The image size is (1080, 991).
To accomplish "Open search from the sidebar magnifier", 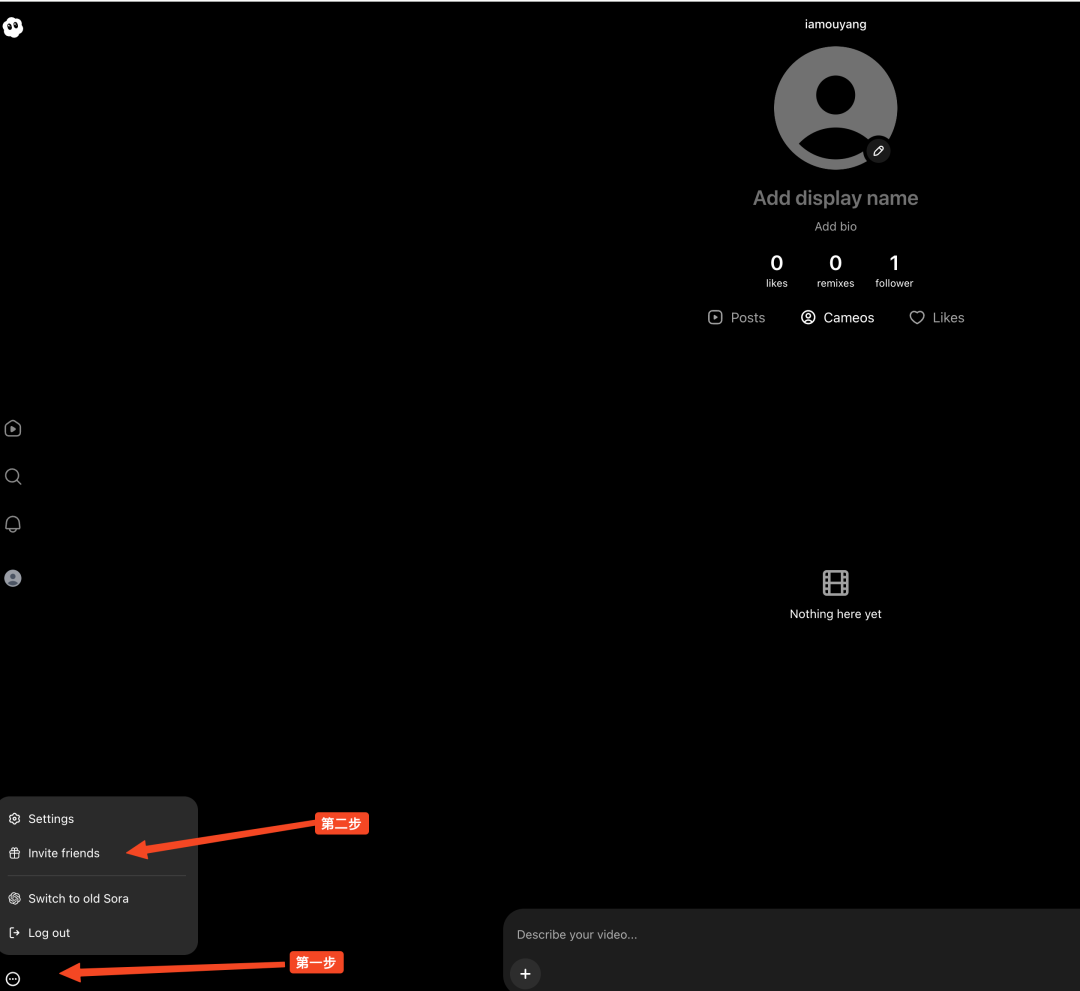I will (13, 477).
